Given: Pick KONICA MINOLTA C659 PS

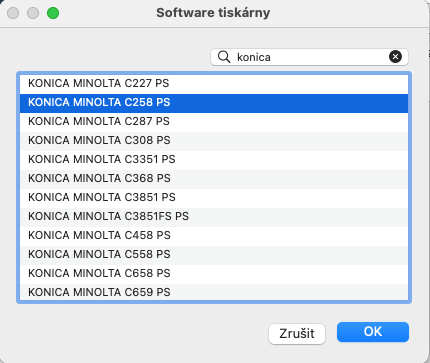Looking at the screenshot, I should tap(214, 292).
